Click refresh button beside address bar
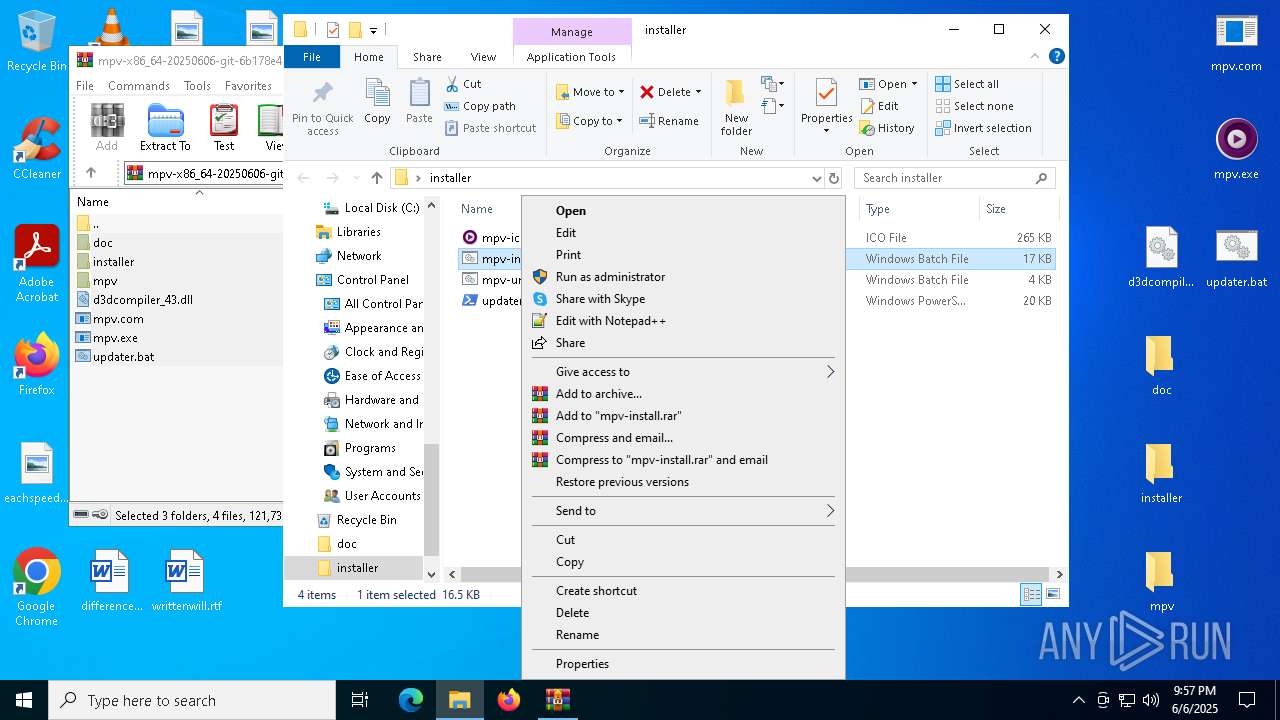This screenshot has height=720, width=1280. coord(834,178)
